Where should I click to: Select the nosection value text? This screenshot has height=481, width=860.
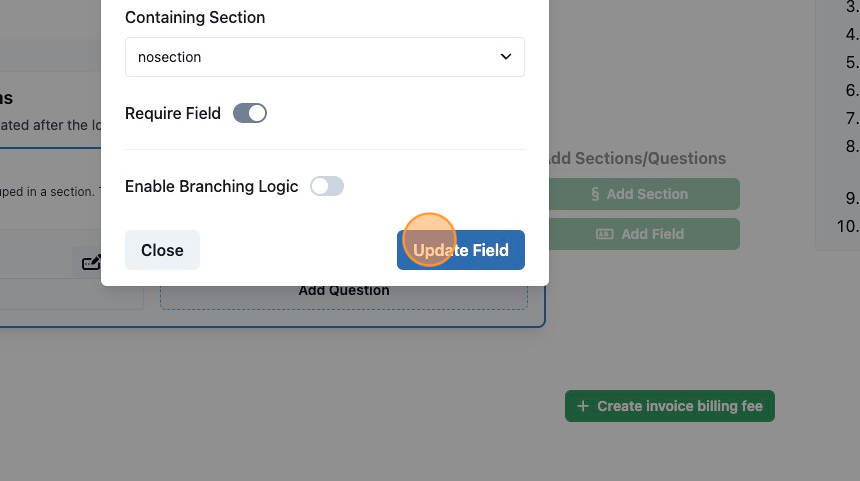pyautogui.click(x=169, y=57)
